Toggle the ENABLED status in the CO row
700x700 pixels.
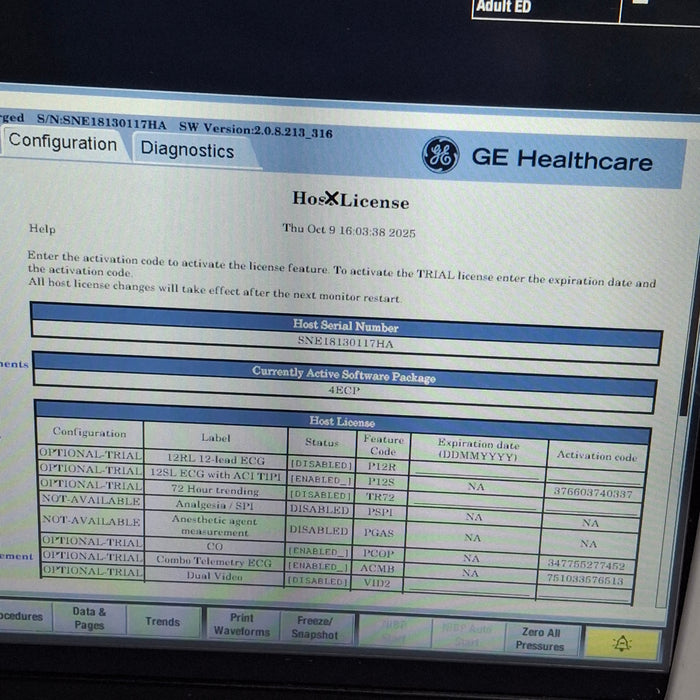point(318,552)
